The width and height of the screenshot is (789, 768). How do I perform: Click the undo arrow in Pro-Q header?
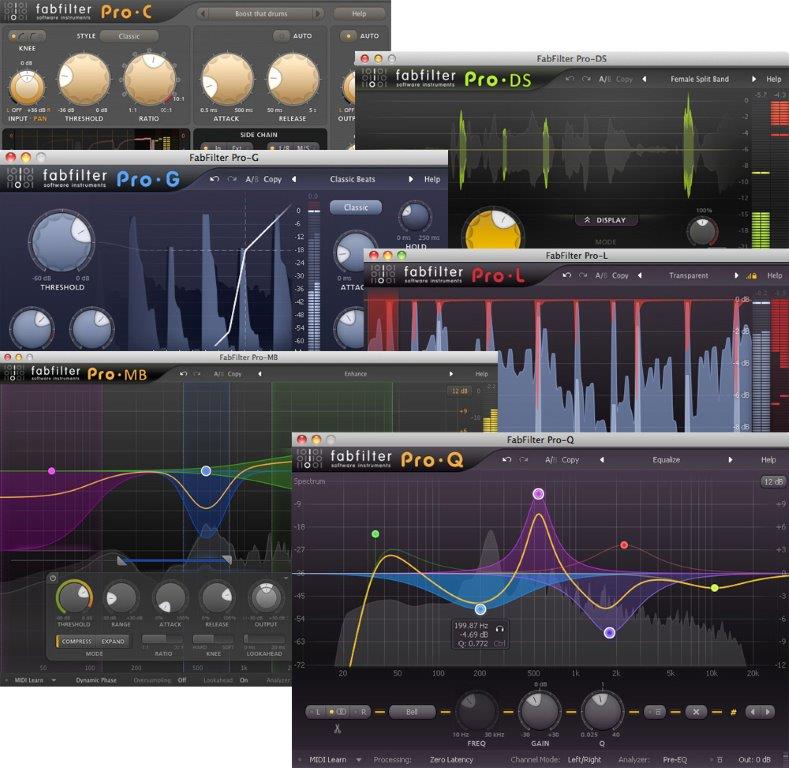[507, 460]
